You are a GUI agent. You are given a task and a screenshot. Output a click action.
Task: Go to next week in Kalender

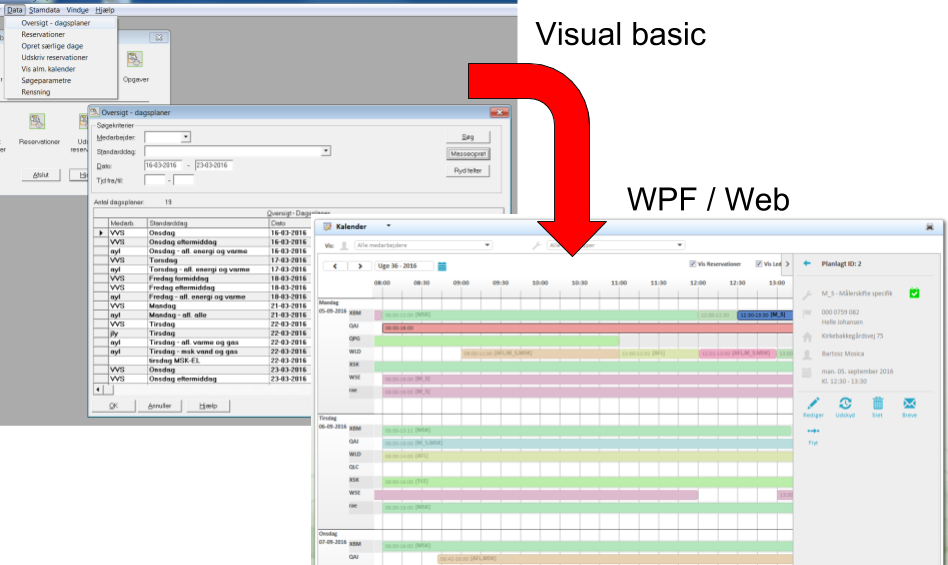click(360, 266)
